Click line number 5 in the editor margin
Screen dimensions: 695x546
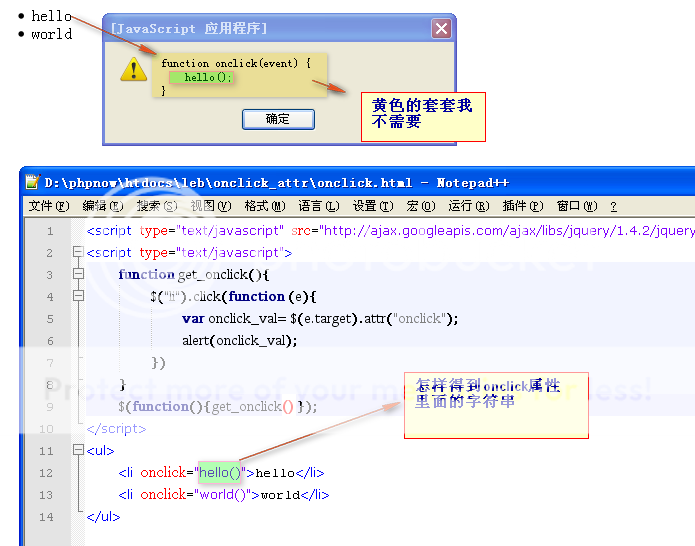pos(50,319)
